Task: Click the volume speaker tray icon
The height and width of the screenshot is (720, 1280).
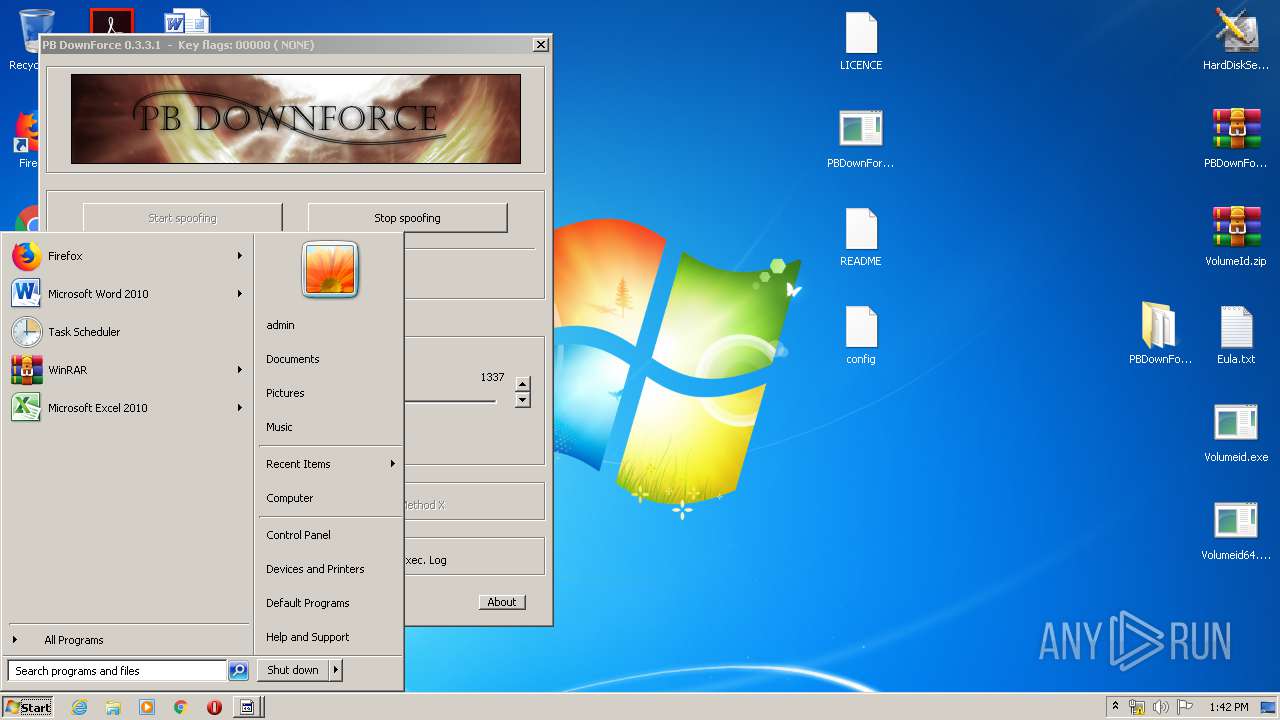Action: point(1161,707)
